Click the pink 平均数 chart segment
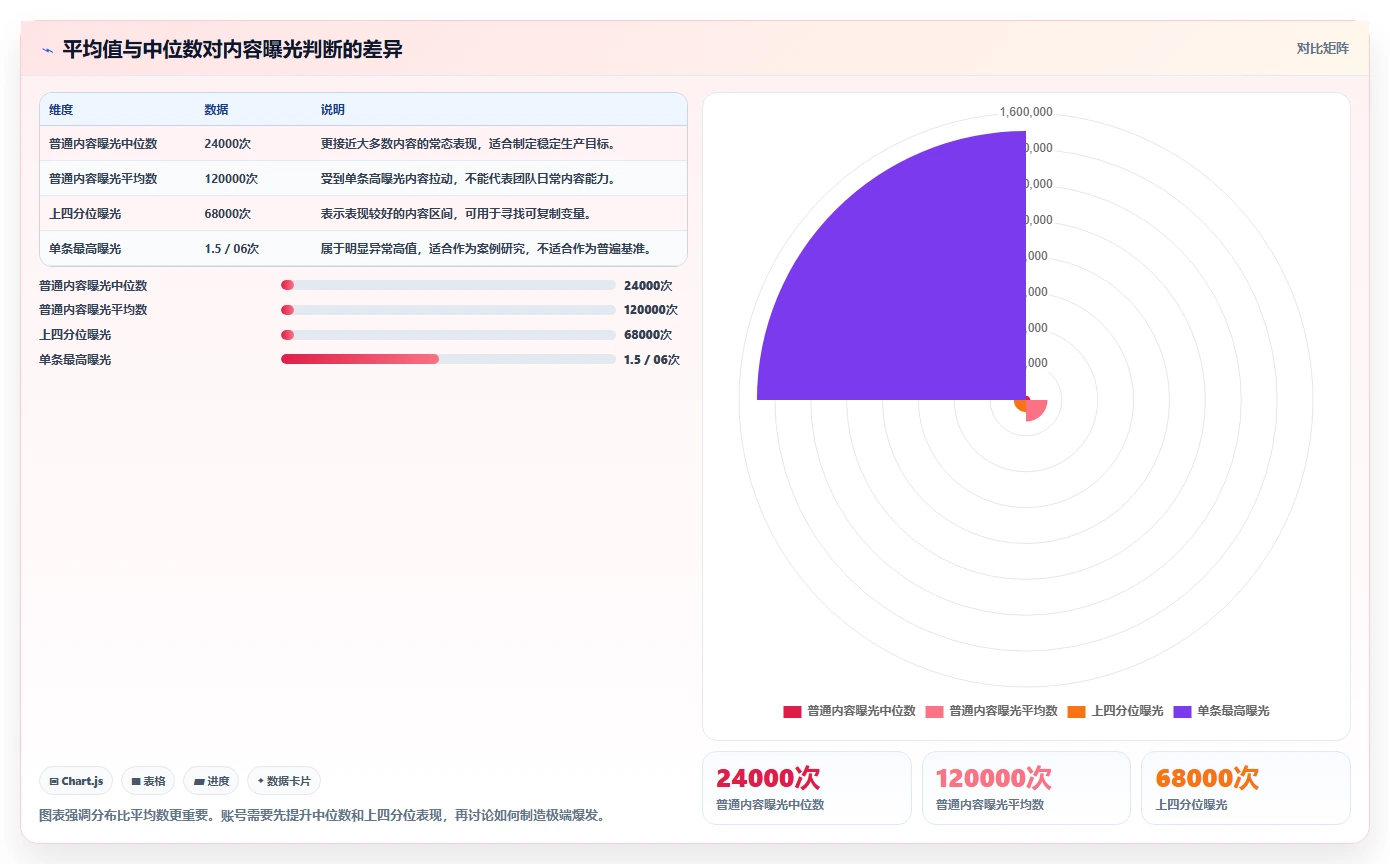Screen dimensions: 1390x864 point(1035,409)
